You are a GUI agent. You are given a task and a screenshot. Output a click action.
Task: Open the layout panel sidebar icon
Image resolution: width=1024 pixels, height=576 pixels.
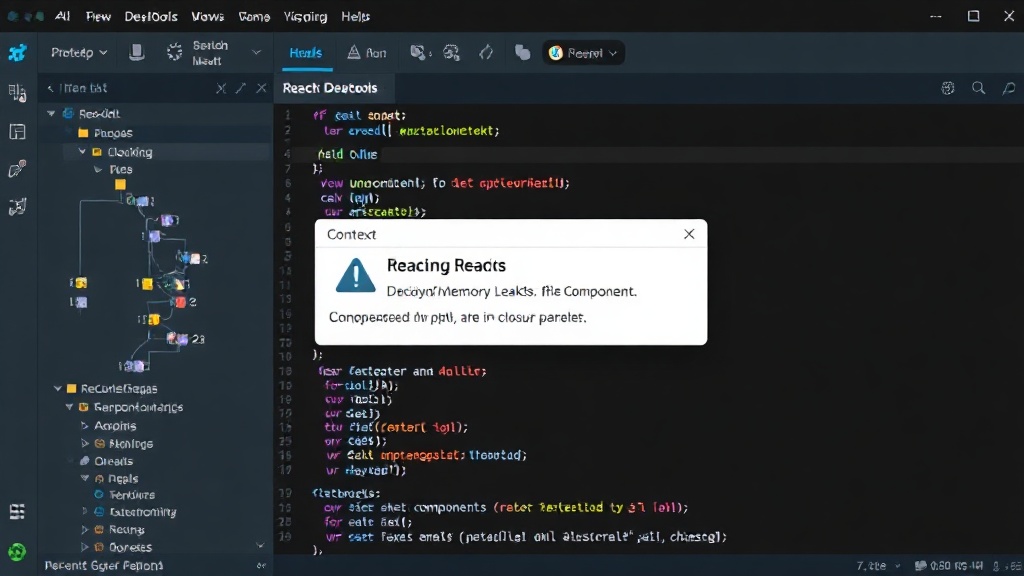(x=18, y=132)
